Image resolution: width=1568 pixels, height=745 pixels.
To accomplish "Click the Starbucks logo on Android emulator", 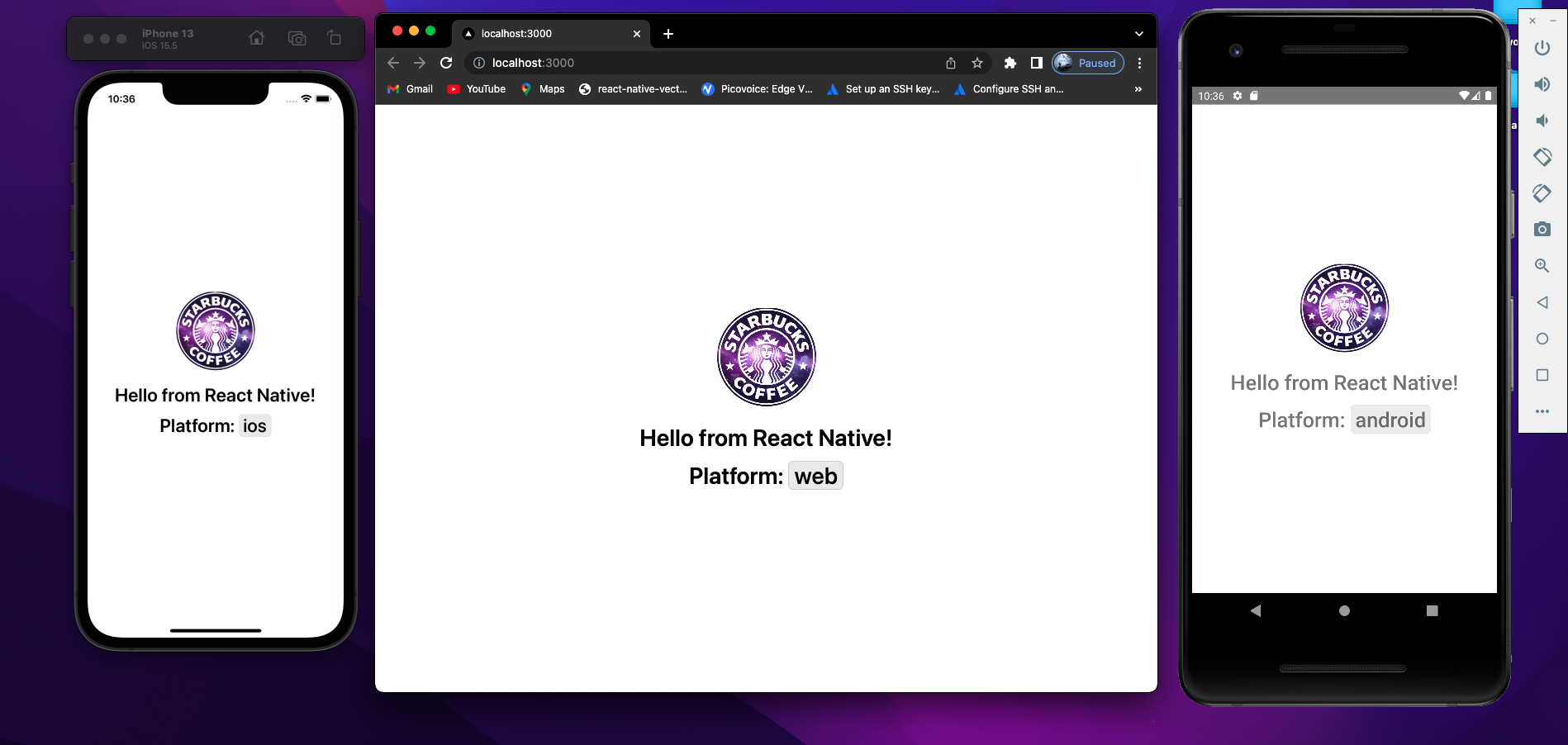I will pos(1344,308).
